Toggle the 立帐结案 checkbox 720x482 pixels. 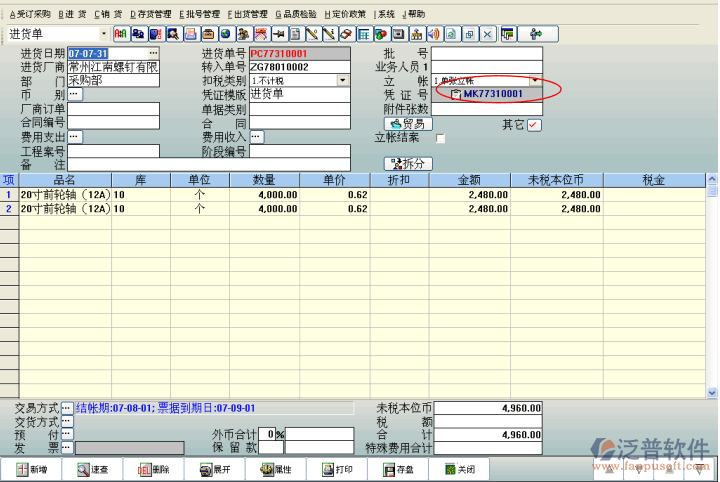click(x=440, y=138)
